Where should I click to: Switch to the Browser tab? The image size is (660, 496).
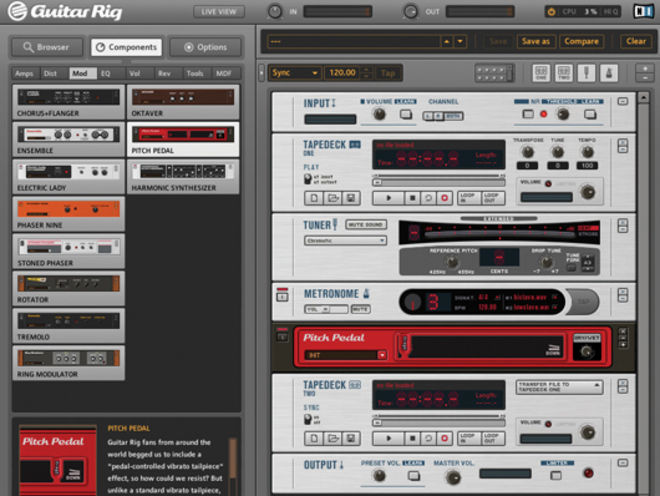pyautogui.click(x=47, y=47)
